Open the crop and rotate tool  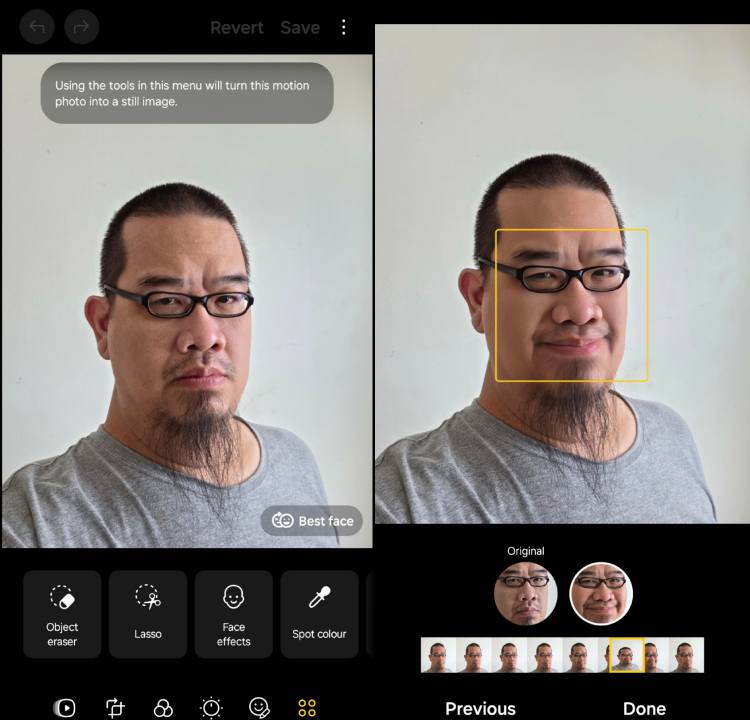[x=115, y=708]
